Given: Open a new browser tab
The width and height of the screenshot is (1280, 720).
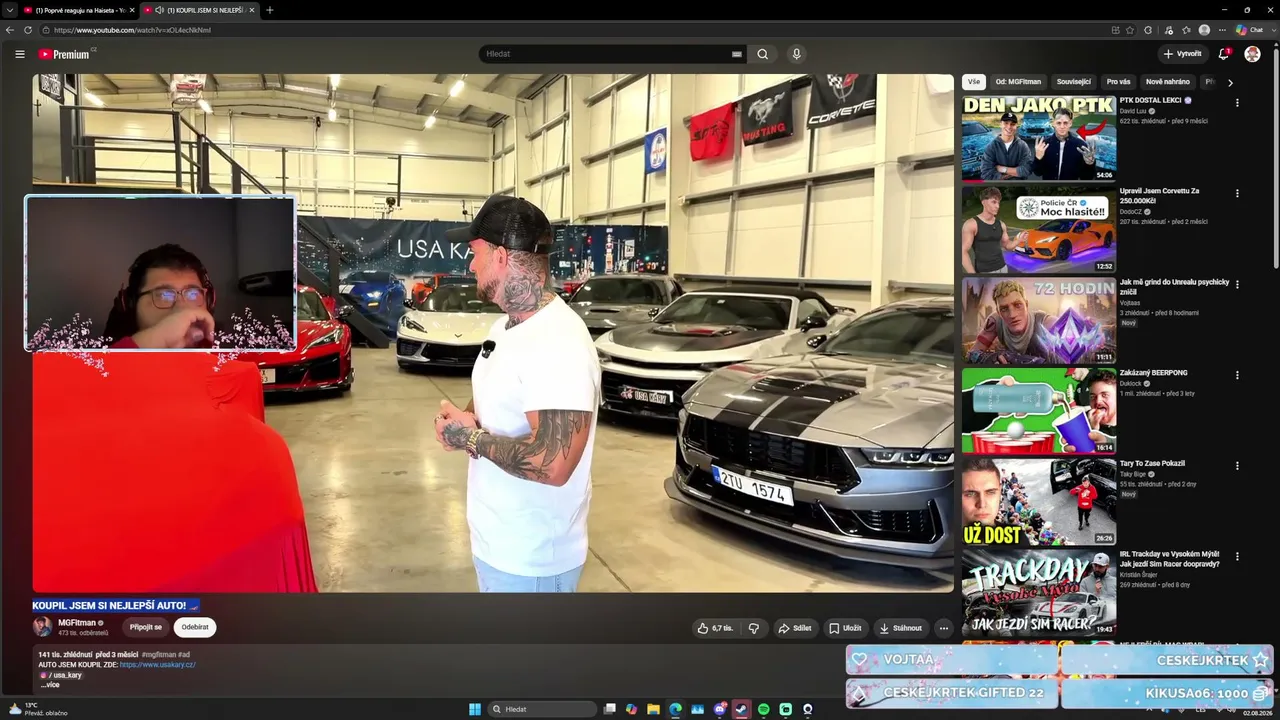Looking at the screenshot, I should coord(269,10).
